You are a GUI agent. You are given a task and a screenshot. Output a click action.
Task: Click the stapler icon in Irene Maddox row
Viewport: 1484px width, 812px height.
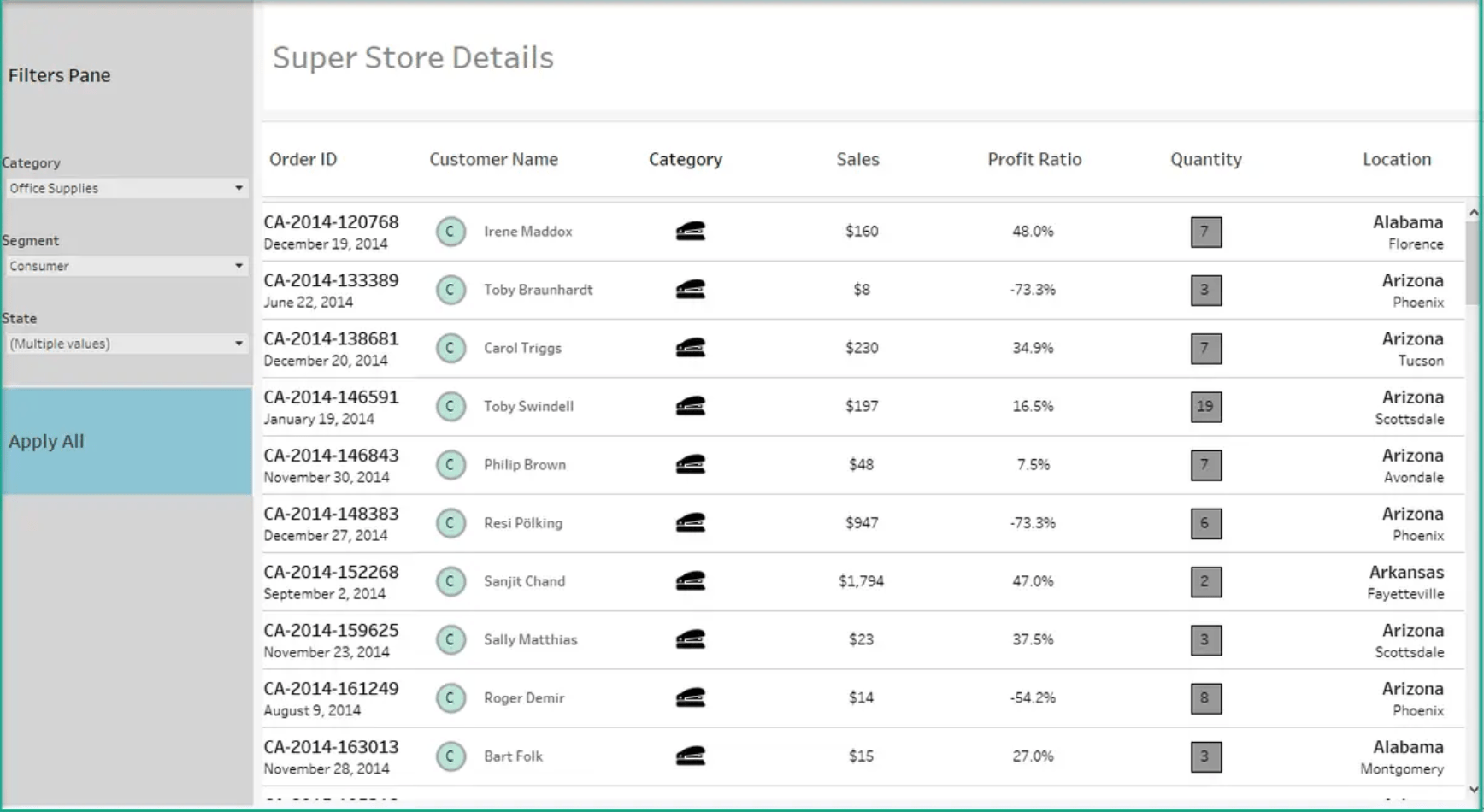[x=691, y=231]
